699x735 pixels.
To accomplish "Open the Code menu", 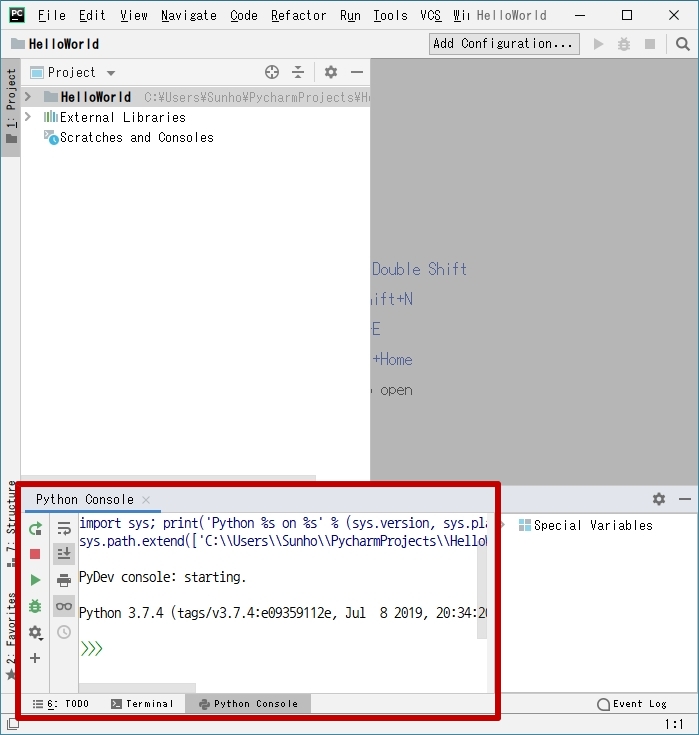I will (x=244, y=15).
